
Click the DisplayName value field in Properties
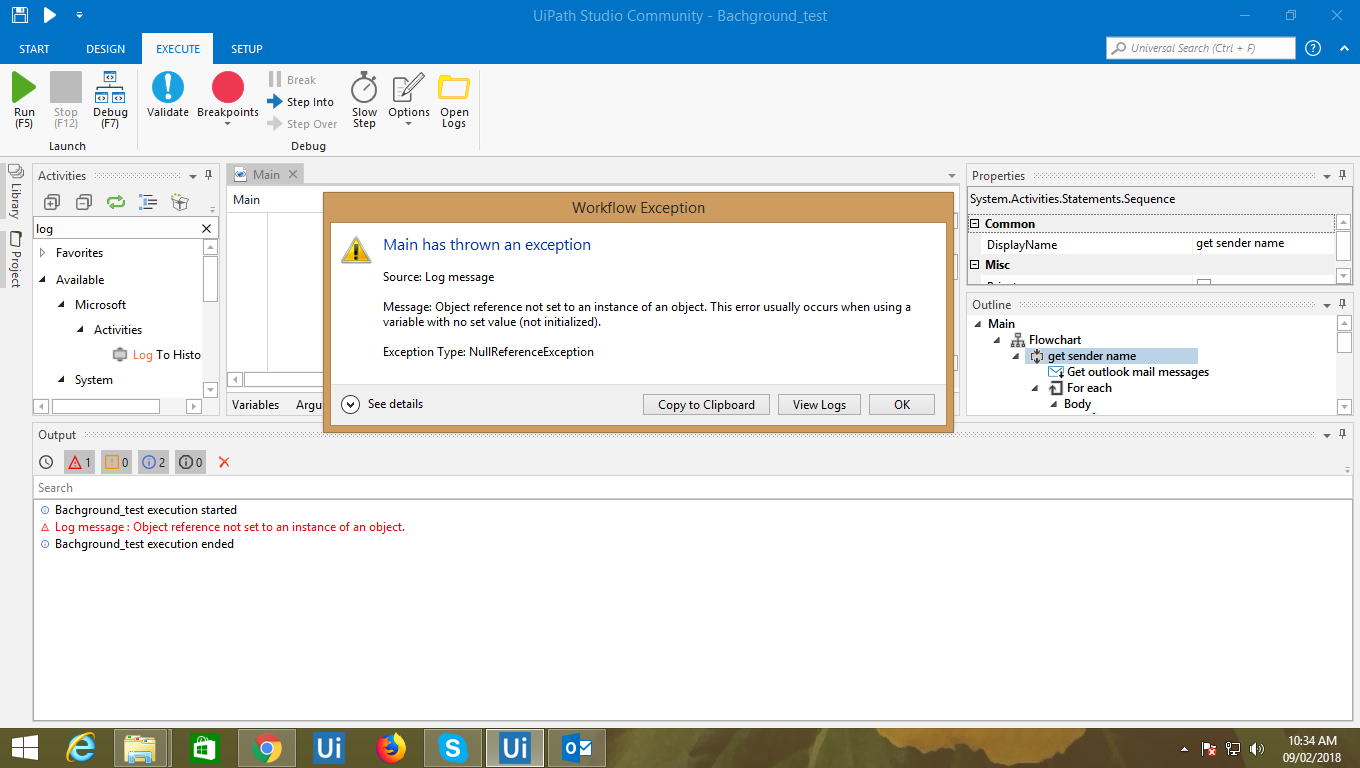(1264, 244)
